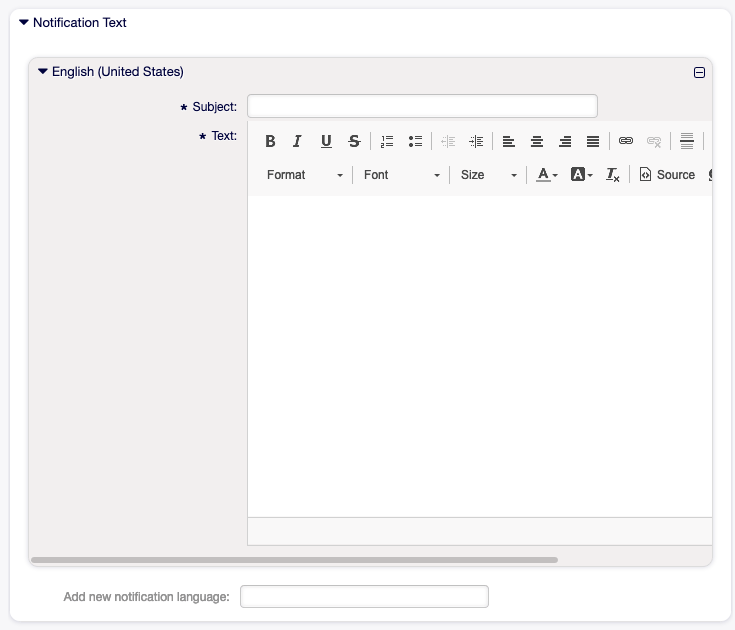
Task: Insert a numbered list
Action: click(x=387, y=142)
